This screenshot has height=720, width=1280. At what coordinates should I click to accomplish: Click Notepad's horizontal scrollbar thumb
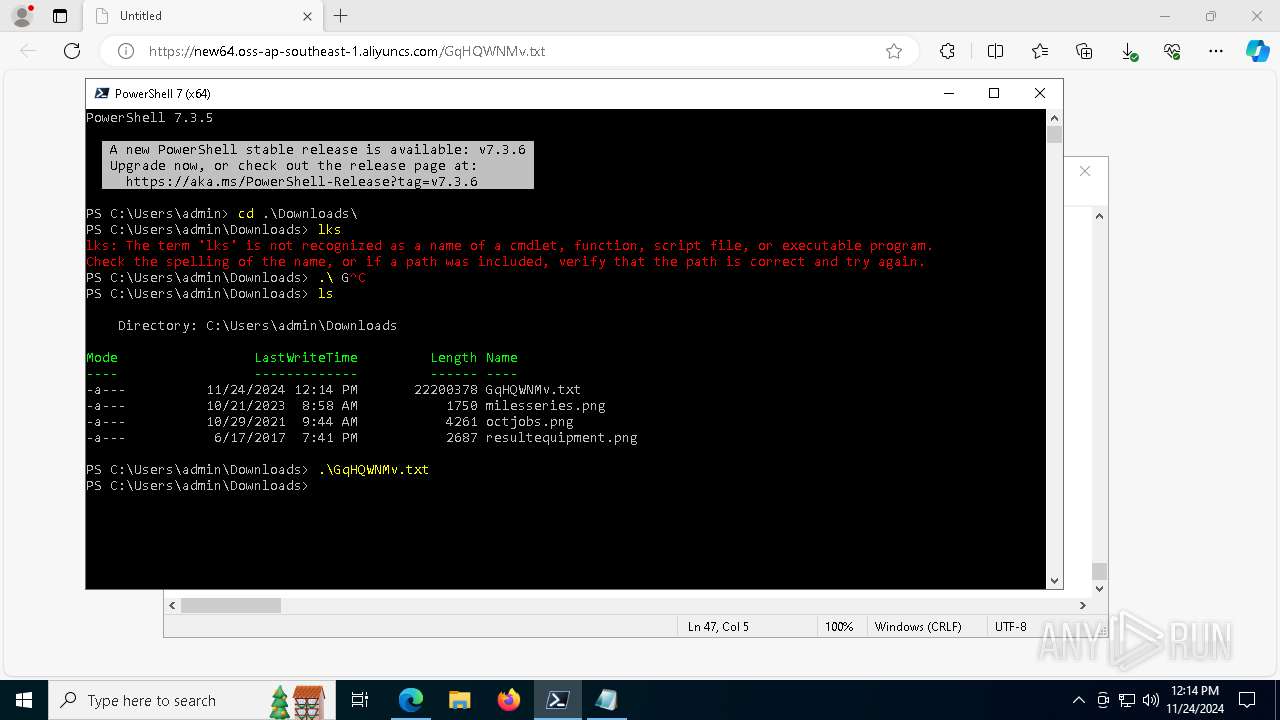click(231, 605)
